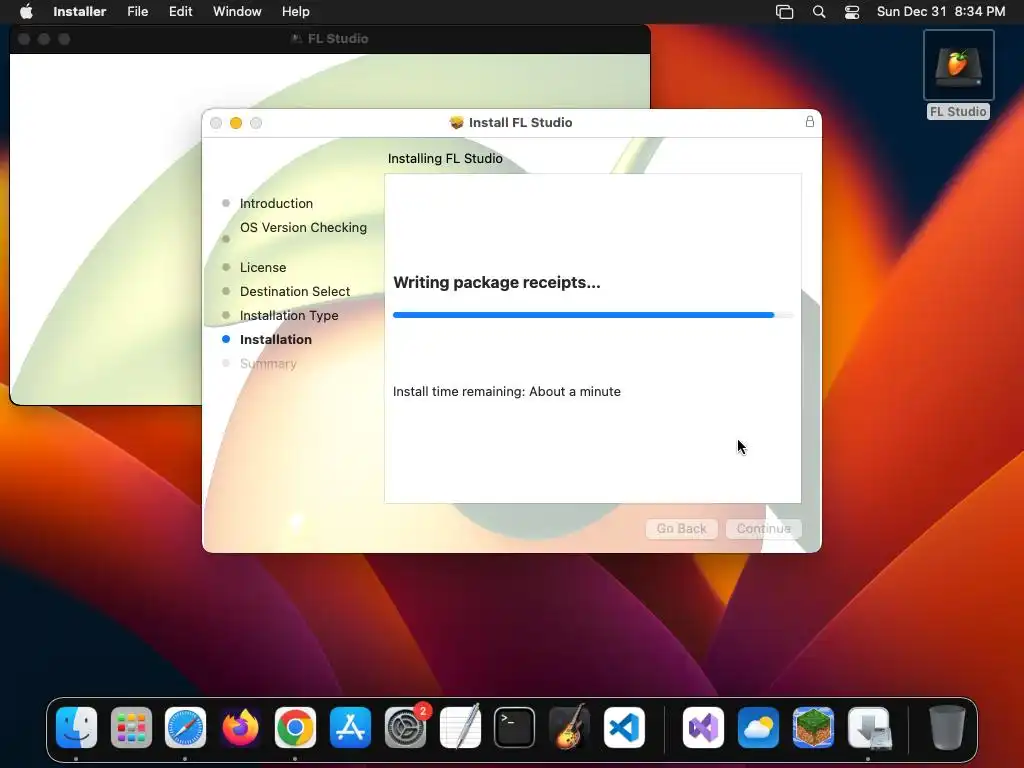1024x768 pixels.
Task: Open the Installer menu
Action: tap(80, 11)
